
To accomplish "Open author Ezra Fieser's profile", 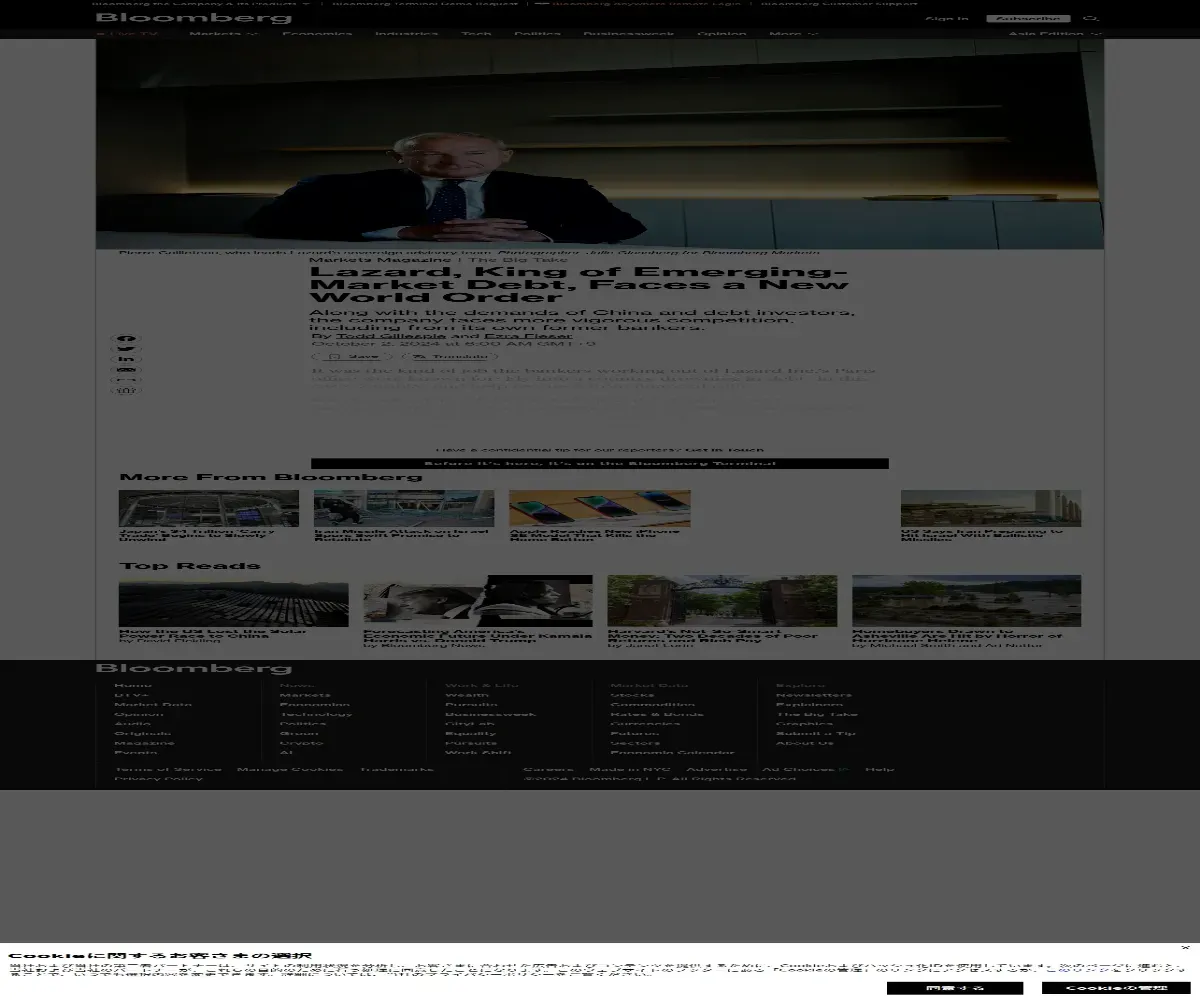I will click(x=529, y=336).
